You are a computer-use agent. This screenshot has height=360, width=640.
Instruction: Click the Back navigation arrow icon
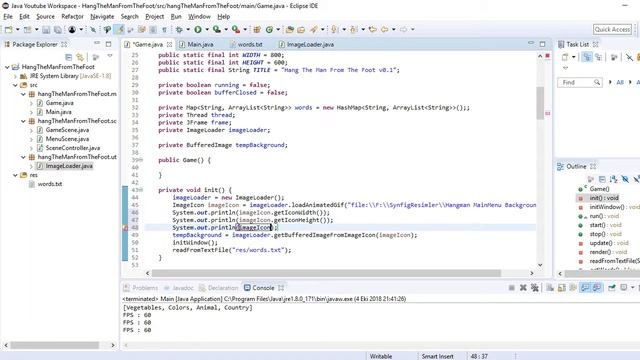384,29
